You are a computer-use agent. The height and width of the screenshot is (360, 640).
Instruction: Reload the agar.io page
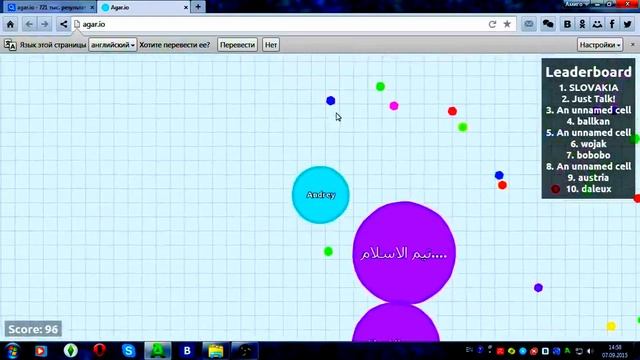point(492,24)
